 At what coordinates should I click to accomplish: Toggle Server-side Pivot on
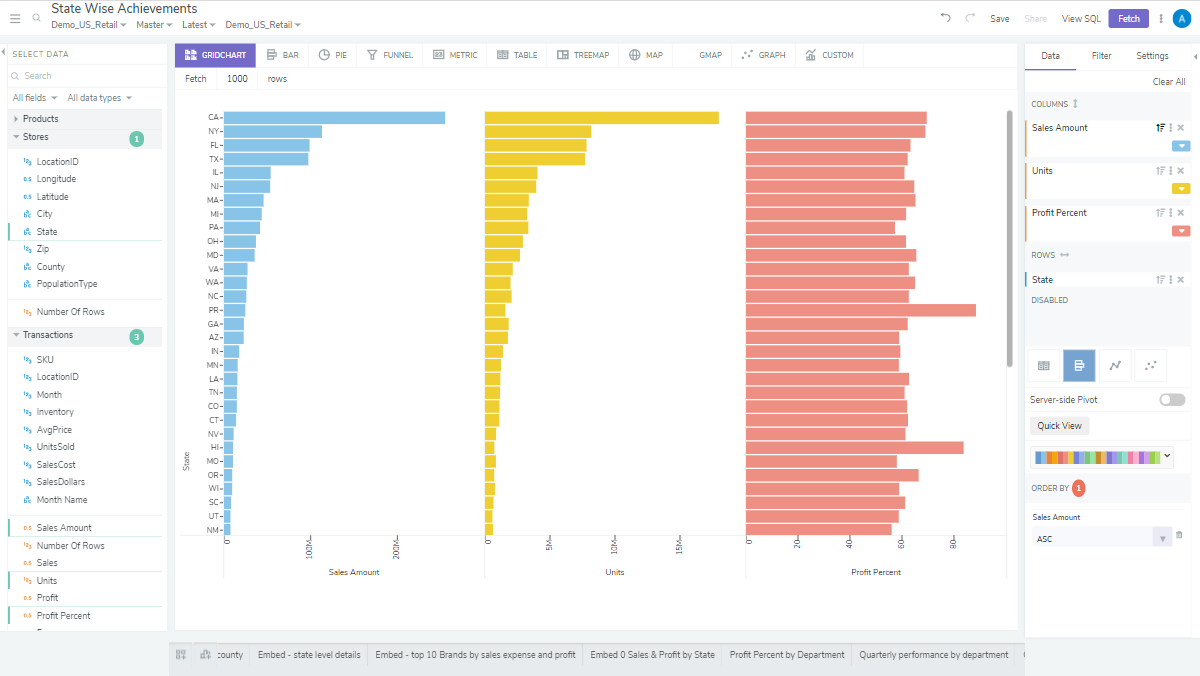(1170, 398)
